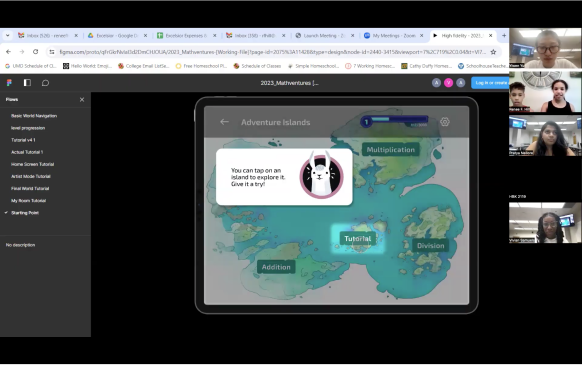
Task: Click the browser forward arrow
Action: pos(22,52)
